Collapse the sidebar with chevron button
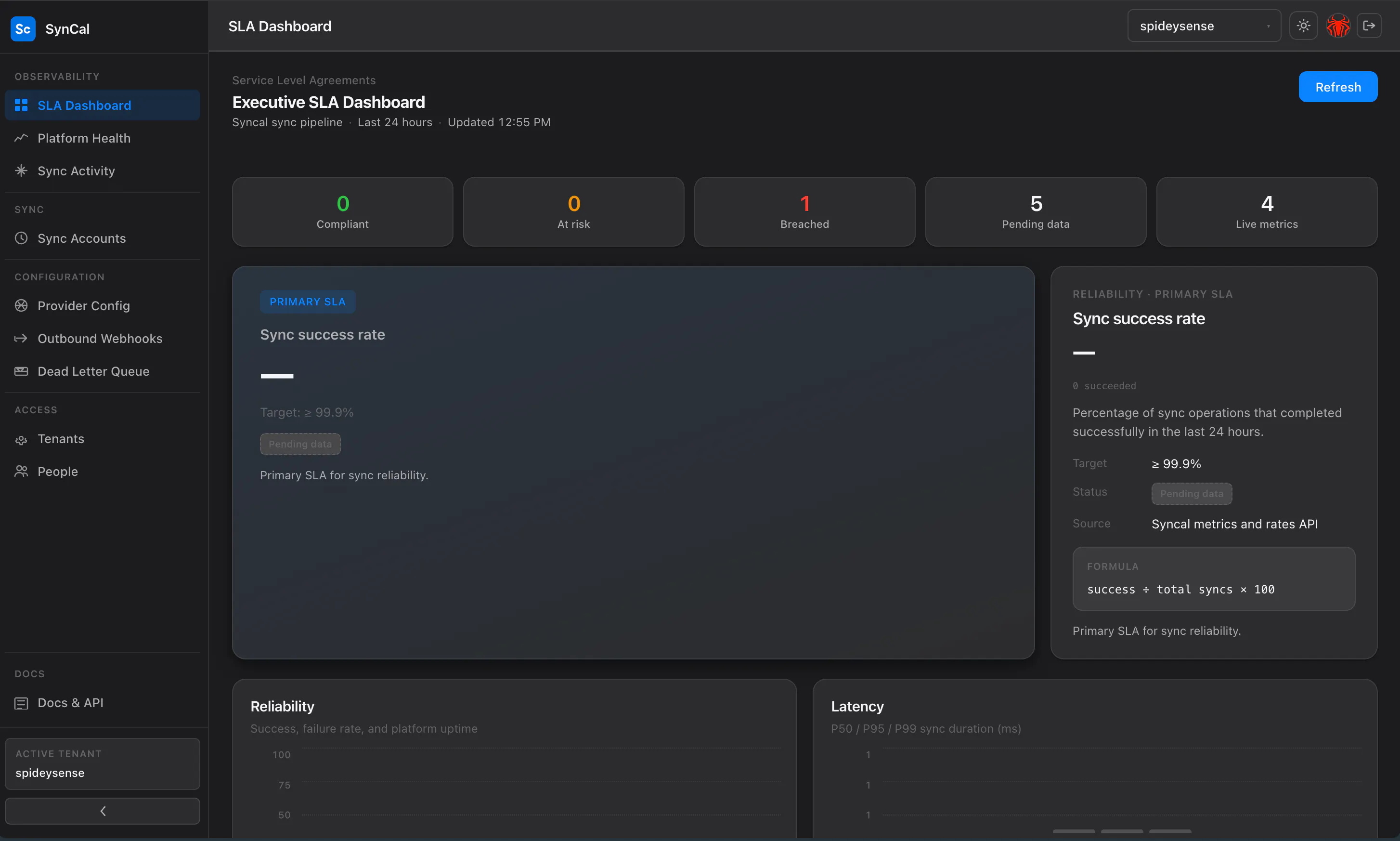The height and width of the screenshot is (841, 1400). 103,811
